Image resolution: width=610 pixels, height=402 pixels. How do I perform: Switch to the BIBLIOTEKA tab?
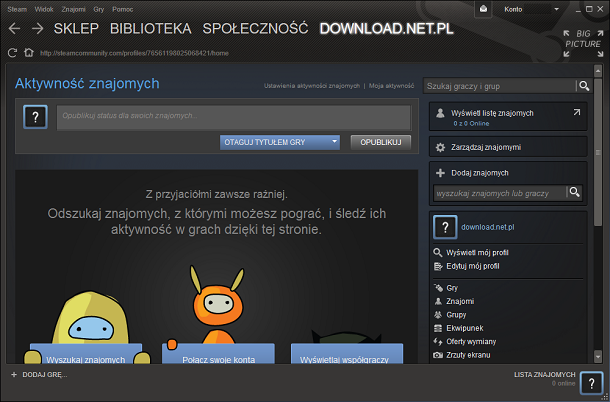click(x=151, y=28)
